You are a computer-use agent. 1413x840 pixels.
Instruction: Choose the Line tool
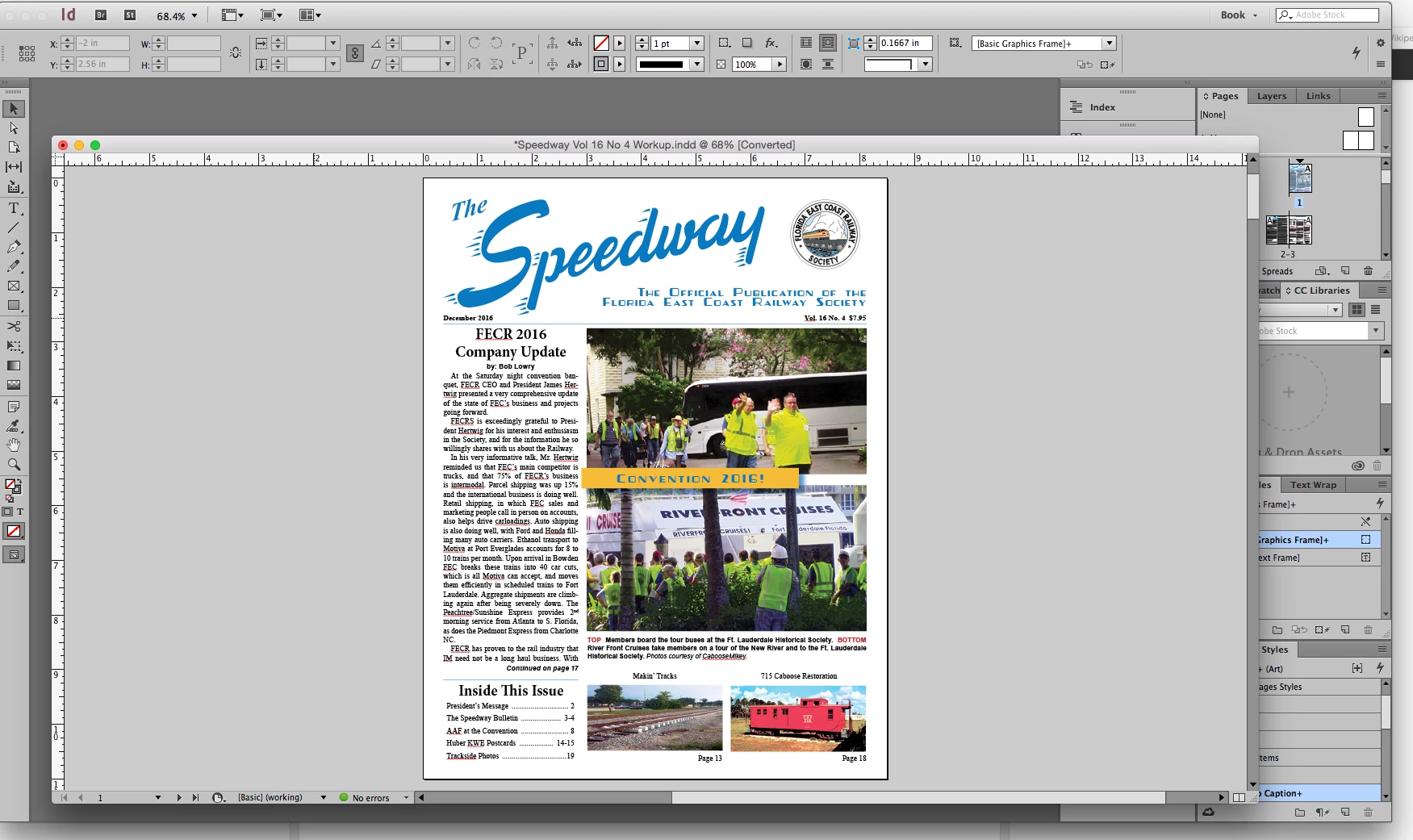14,228
